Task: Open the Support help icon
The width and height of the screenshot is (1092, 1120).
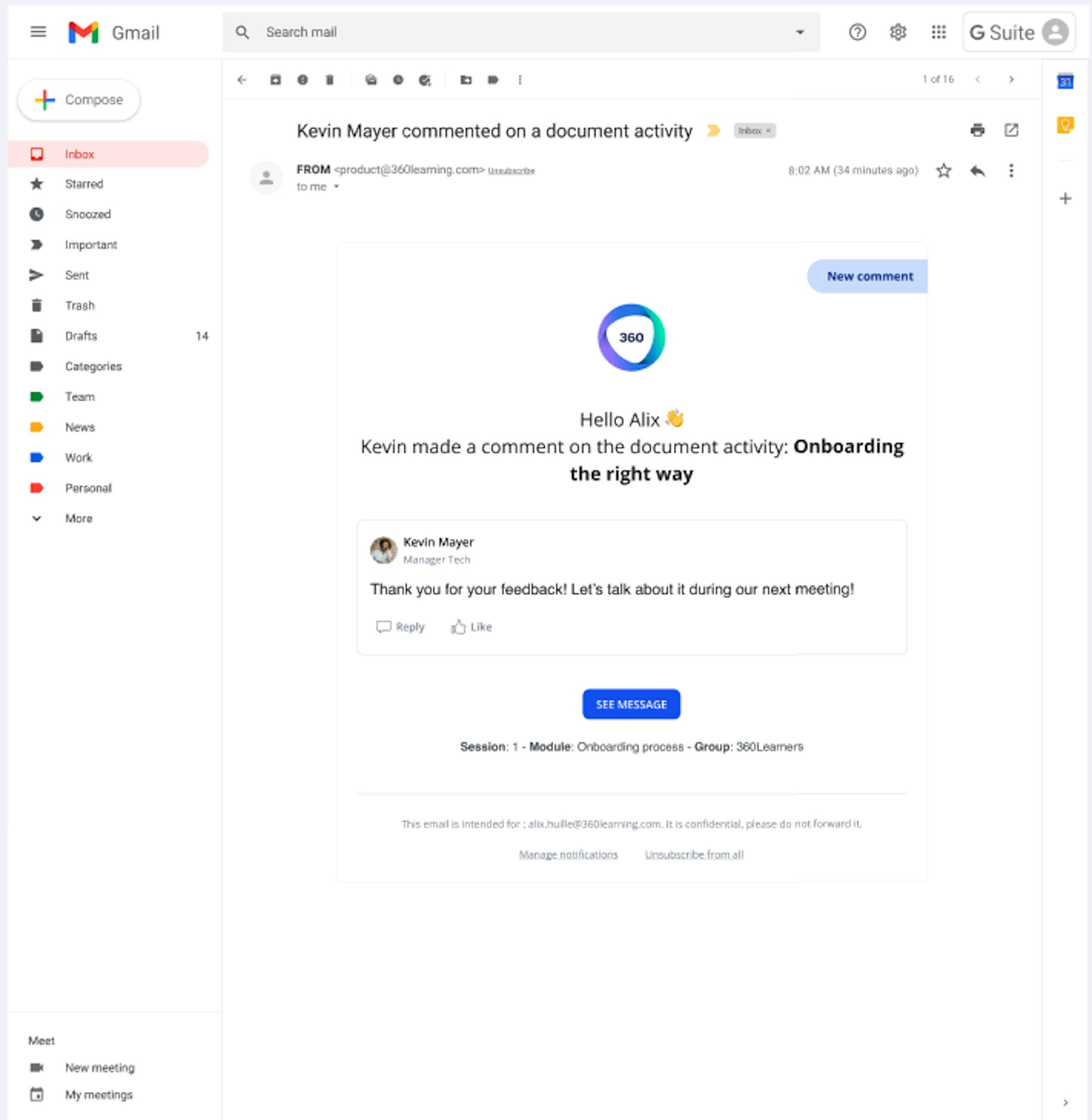Action: (x=857, y=32)
